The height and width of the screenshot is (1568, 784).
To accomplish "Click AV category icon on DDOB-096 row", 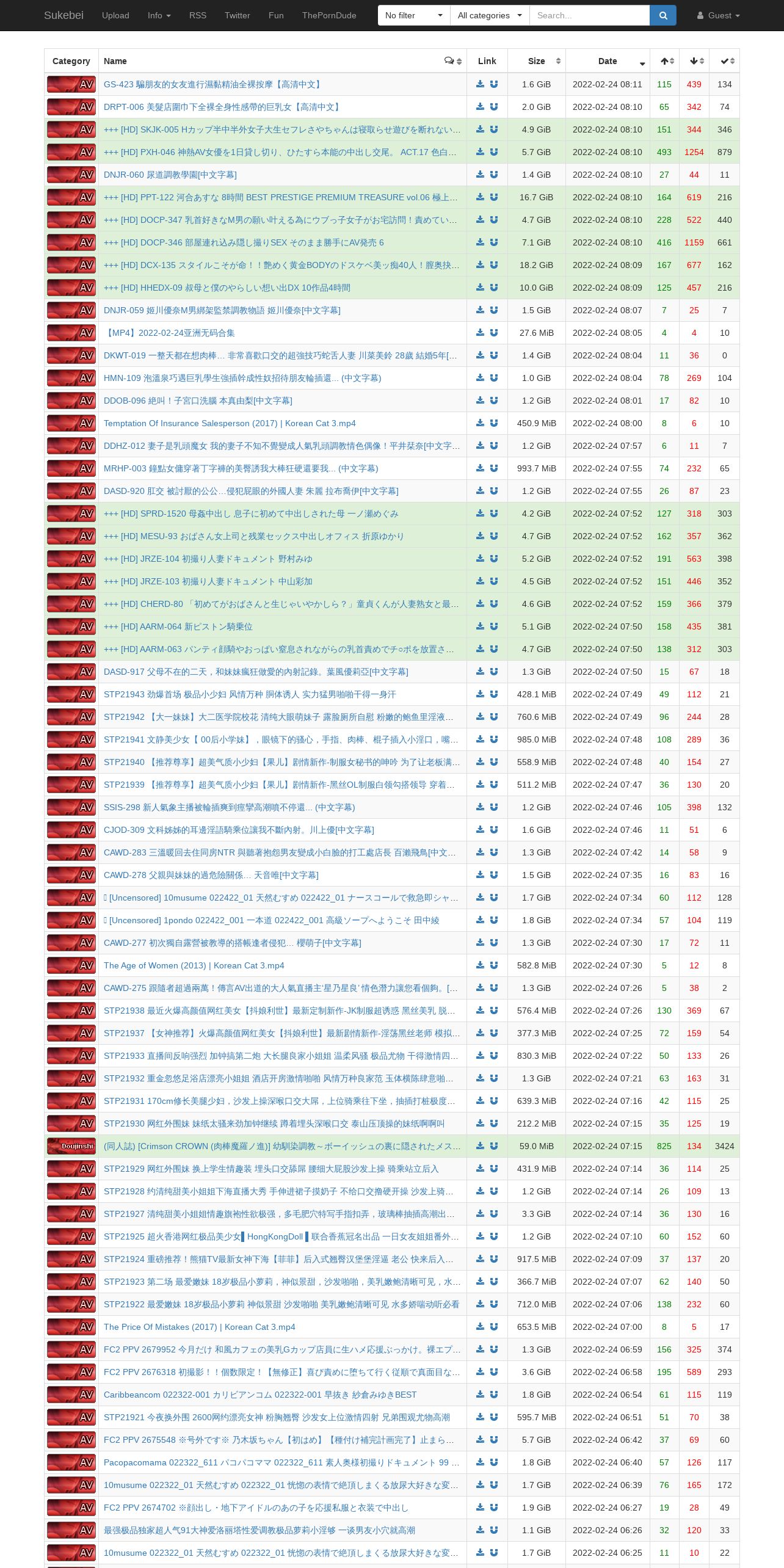I will point(71,401).
